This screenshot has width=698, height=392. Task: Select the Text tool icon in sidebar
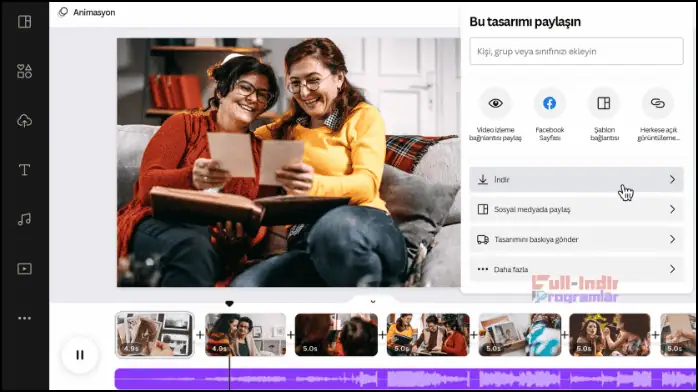point(24,170)
